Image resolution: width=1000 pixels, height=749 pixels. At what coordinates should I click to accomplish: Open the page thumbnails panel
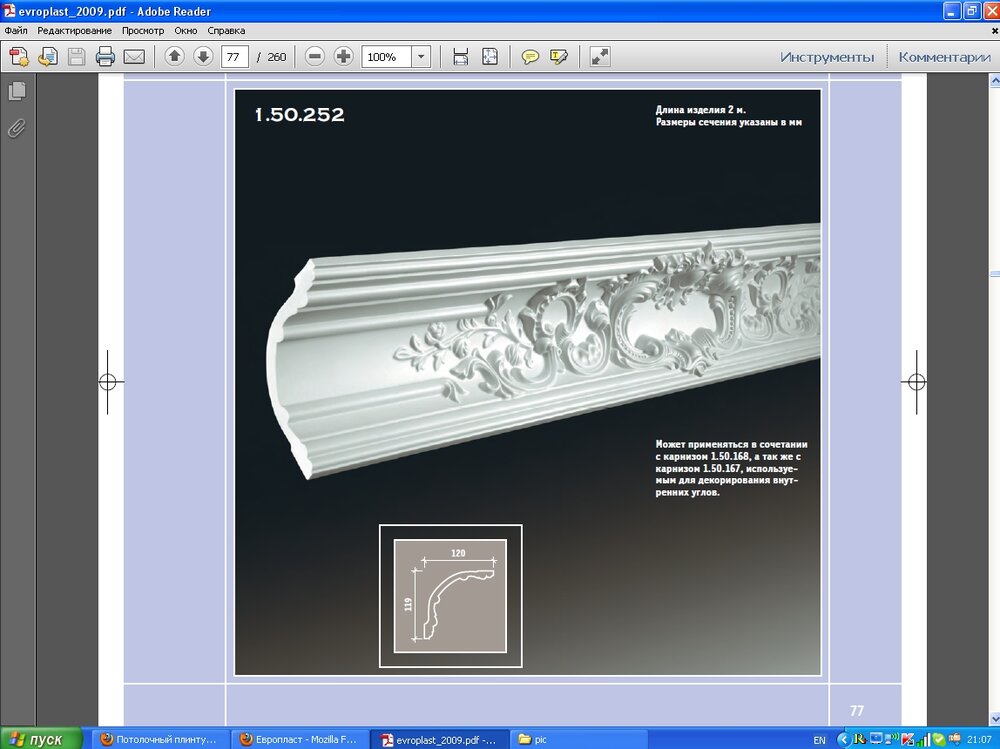[17, 92]
